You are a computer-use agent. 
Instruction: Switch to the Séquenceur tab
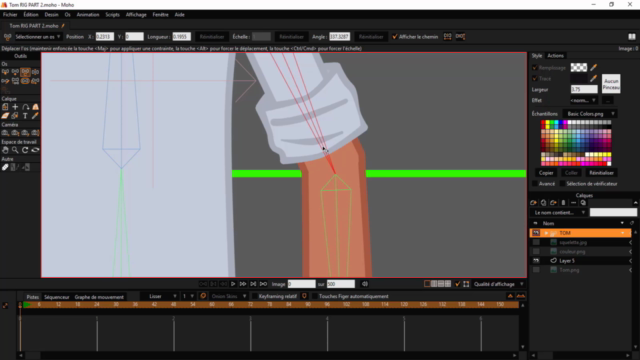pyautogui.click(x=56, y=297)
